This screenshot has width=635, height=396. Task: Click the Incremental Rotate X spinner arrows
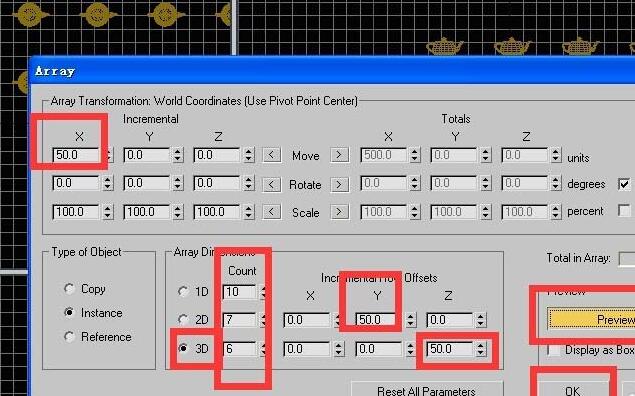(x=107, y=183)
